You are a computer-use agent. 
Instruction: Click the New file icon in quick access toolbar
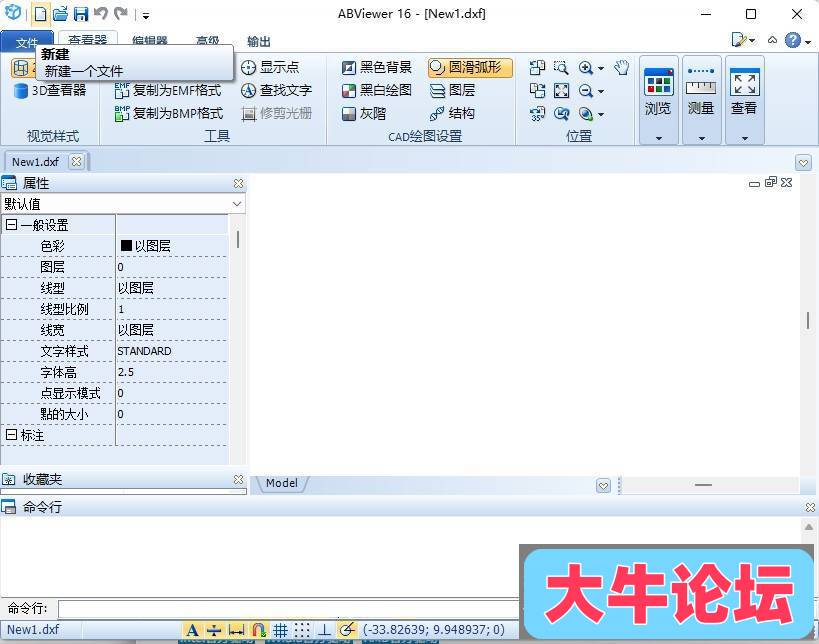point(40,14)
